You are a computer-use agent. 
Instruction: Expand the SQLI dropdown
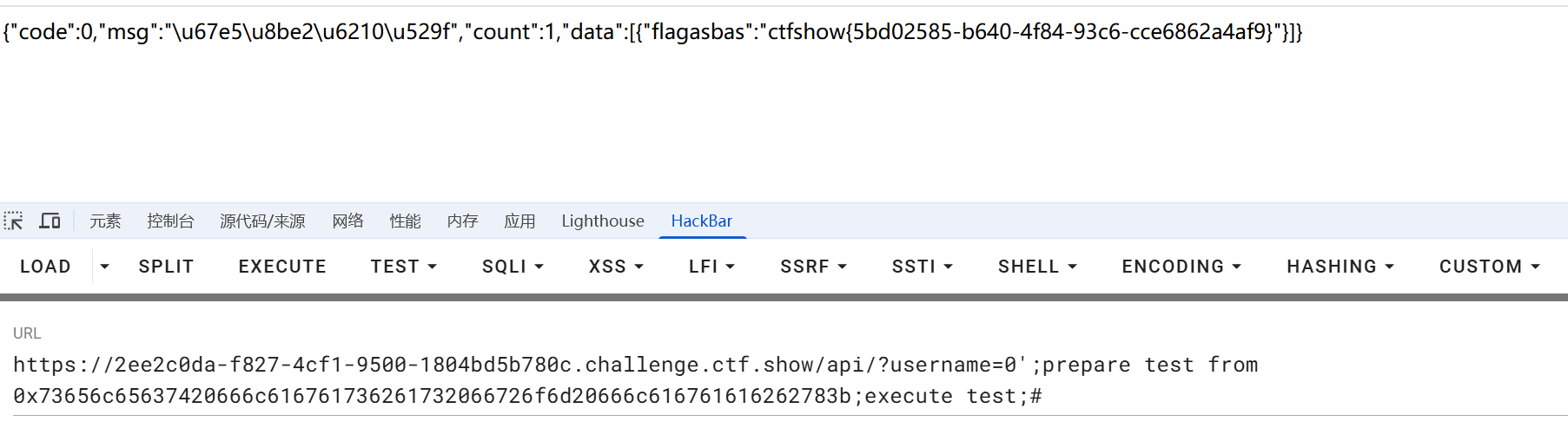513,267
